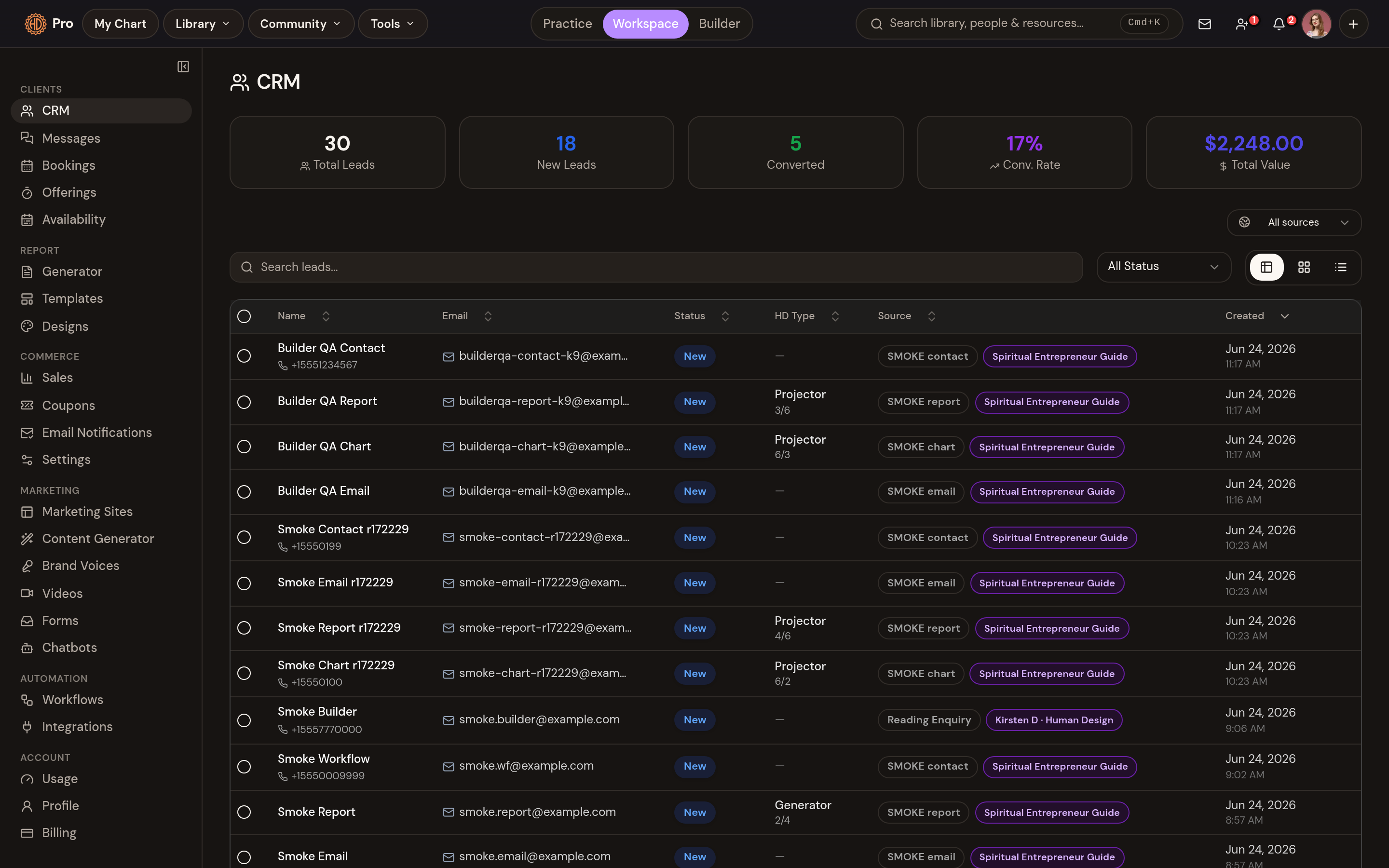The height and width of the screenshot is (868, 1389).
Task: Click the Reading Enquiry source tag
Action: 929,720
